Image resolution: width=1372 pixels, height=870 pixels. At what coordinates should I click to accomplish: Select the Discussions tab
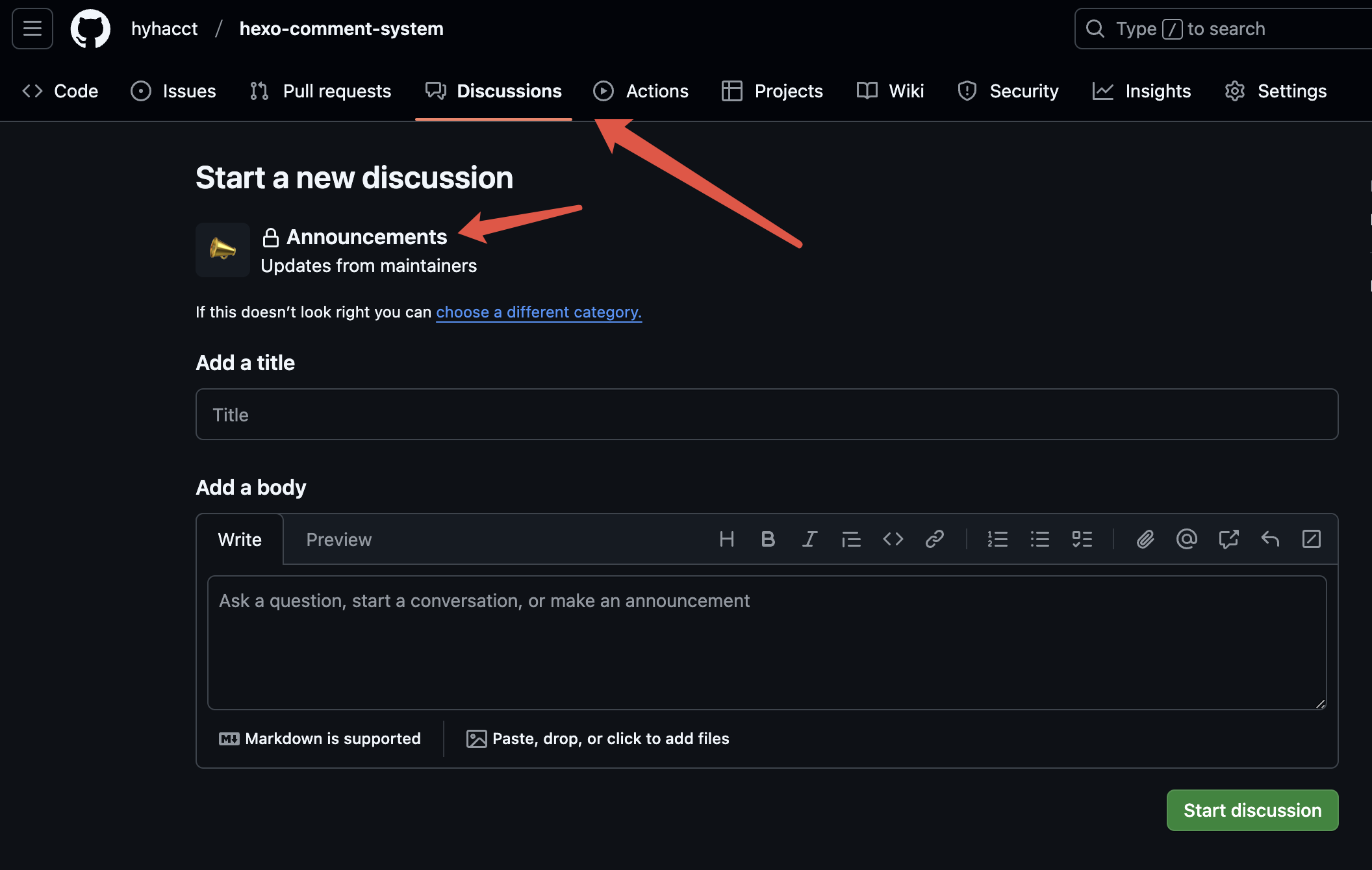click(494, 91)
